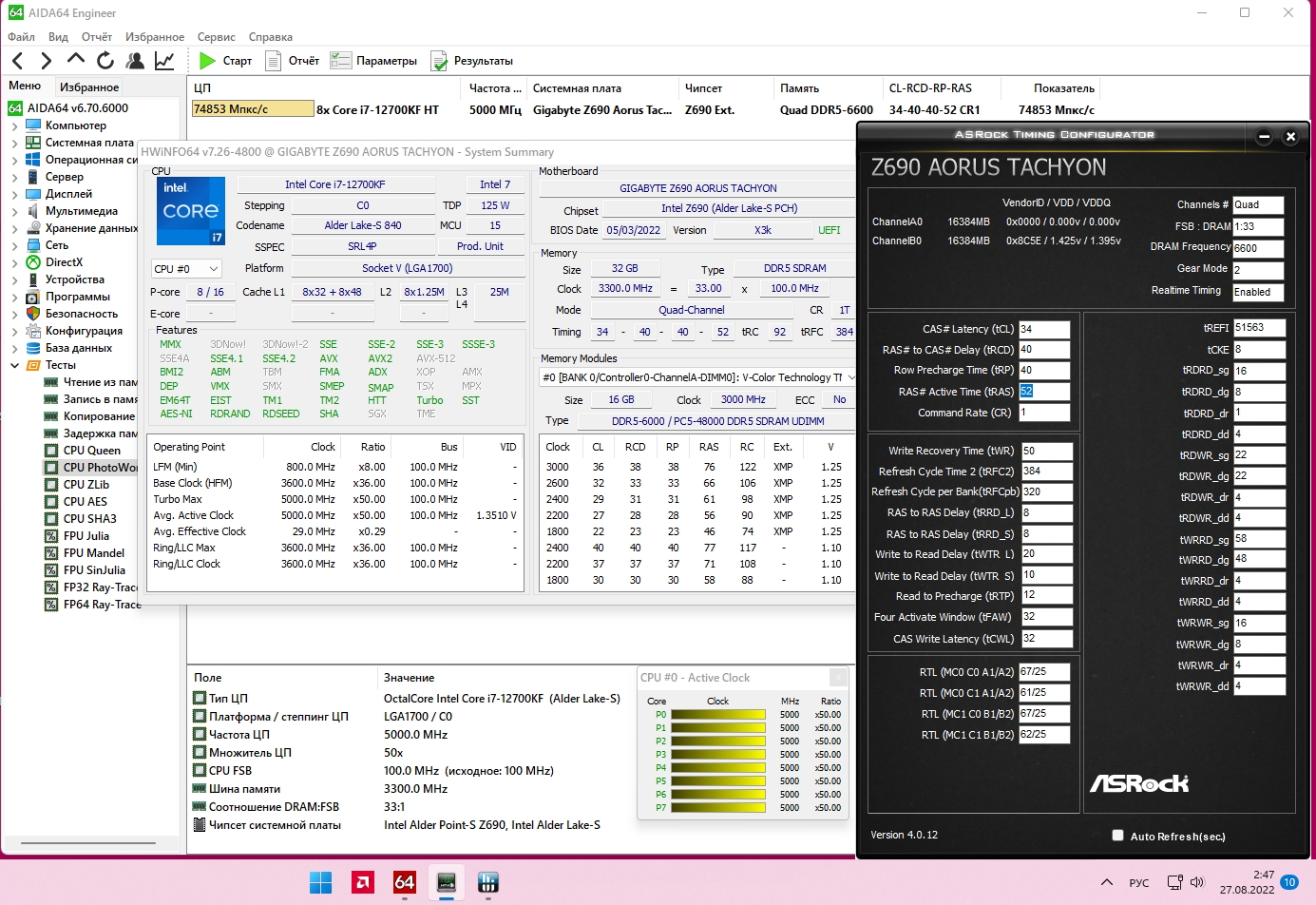
Task: Expand the Устройства tree node
Action: [x=15, y=279]
